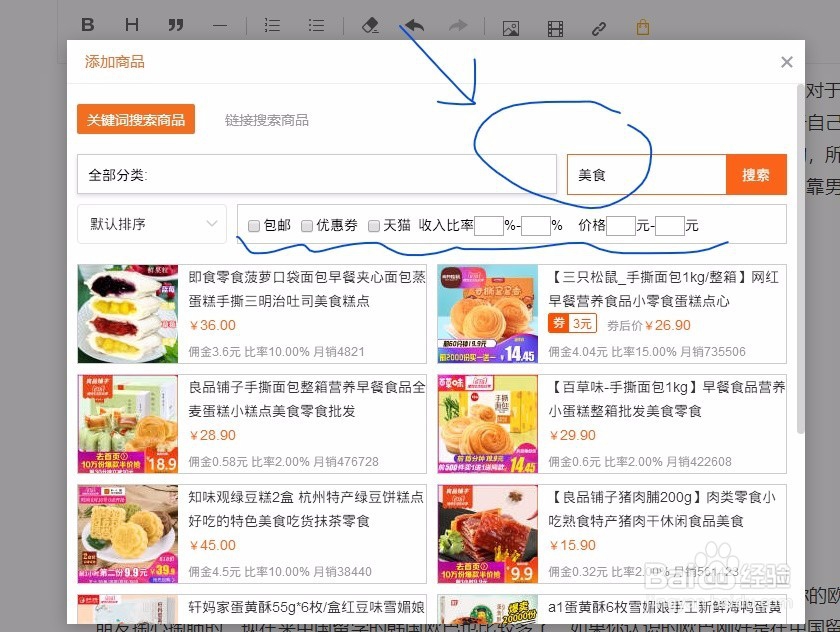Viewport: 840px width, 632px height.
Task: Click price ¥15.90 text
Action: [x=572, y=545]
